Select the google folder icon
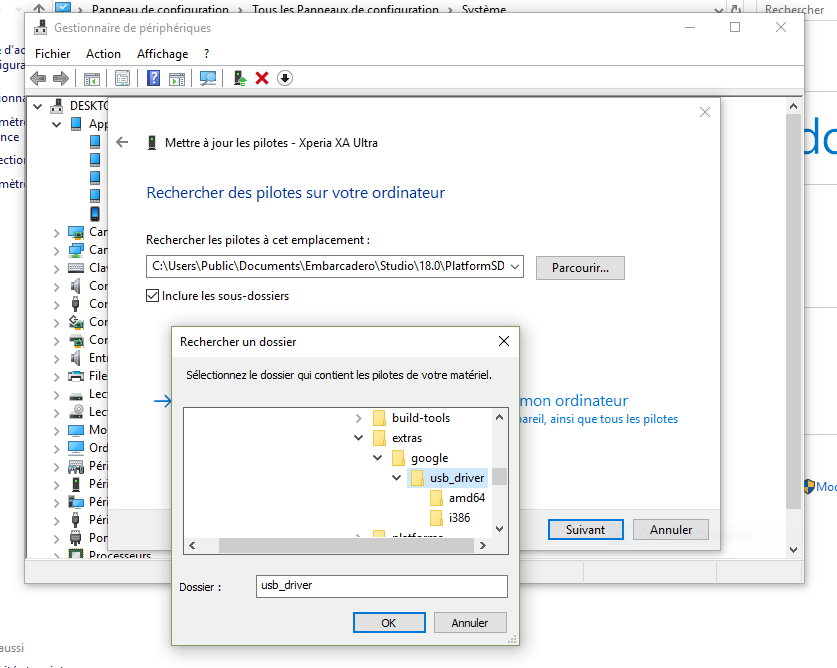This screenshot has width=837, height=668. (x=398, y=458)
